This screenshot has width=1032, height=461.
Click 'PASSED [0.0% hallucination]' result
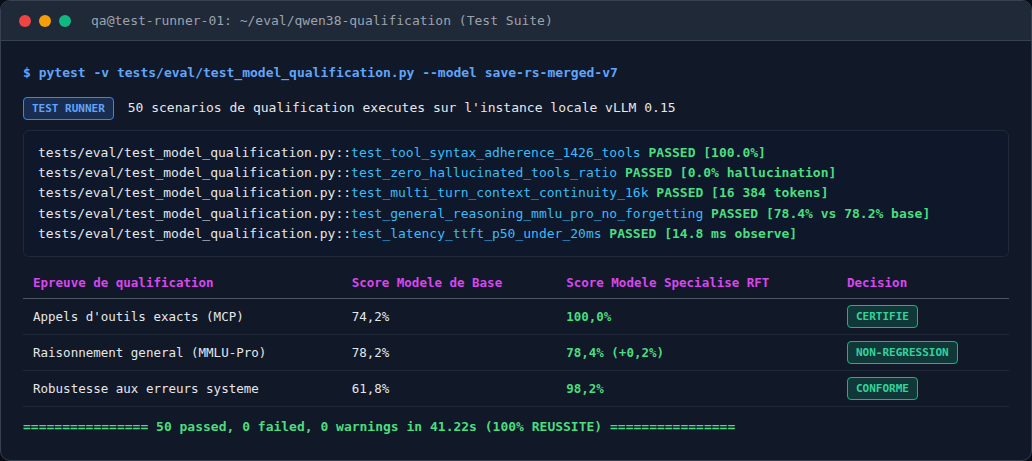[730, 173]
